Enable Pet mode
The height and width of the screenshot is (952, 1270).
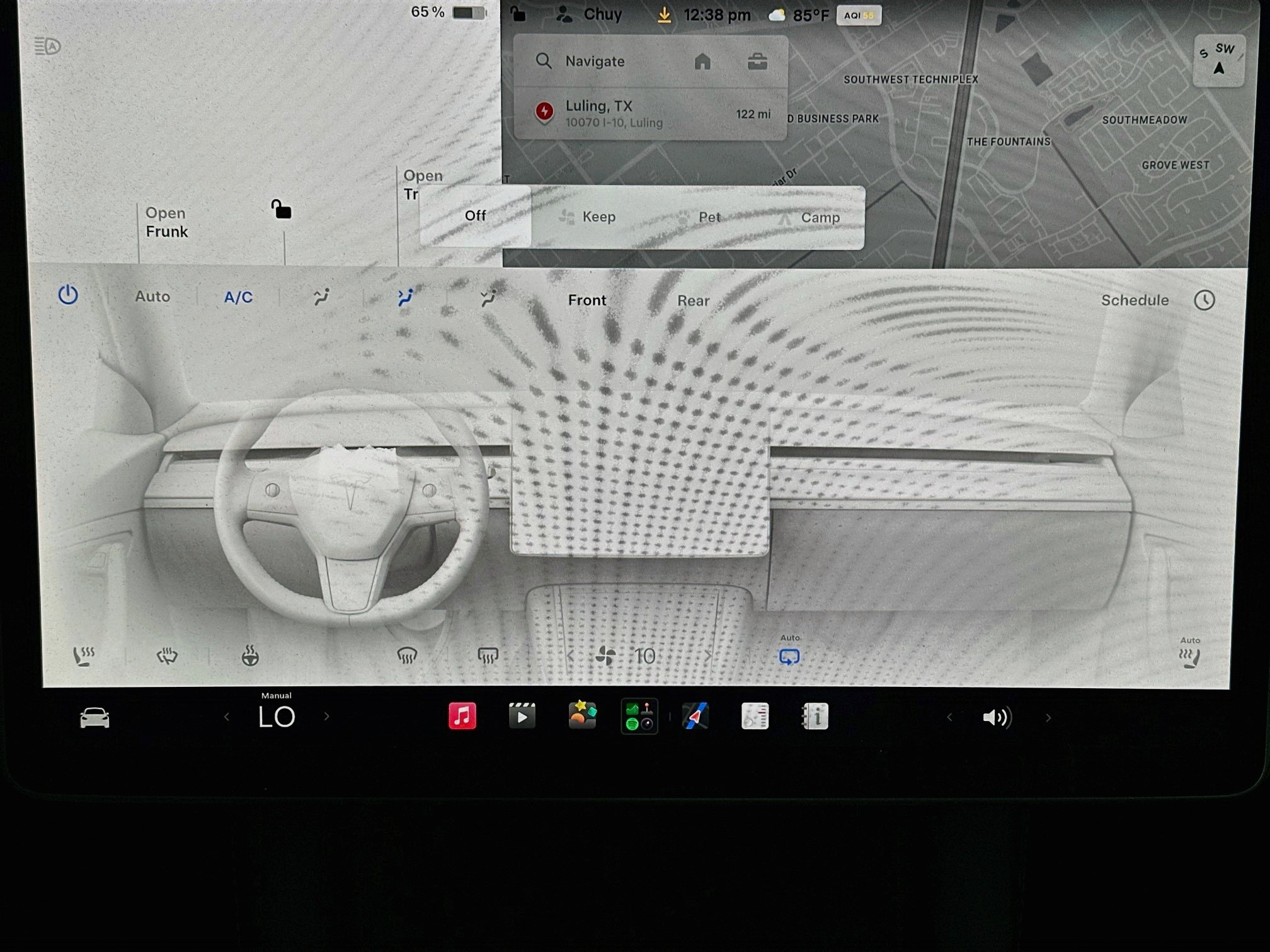(699, 218)
